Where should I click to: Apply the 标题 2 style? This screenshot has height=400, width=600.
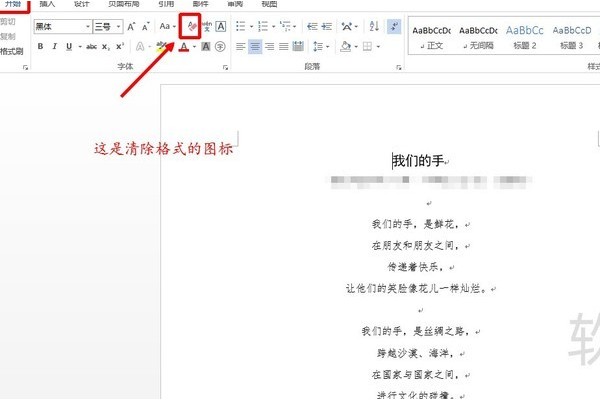tap(525, 38)
